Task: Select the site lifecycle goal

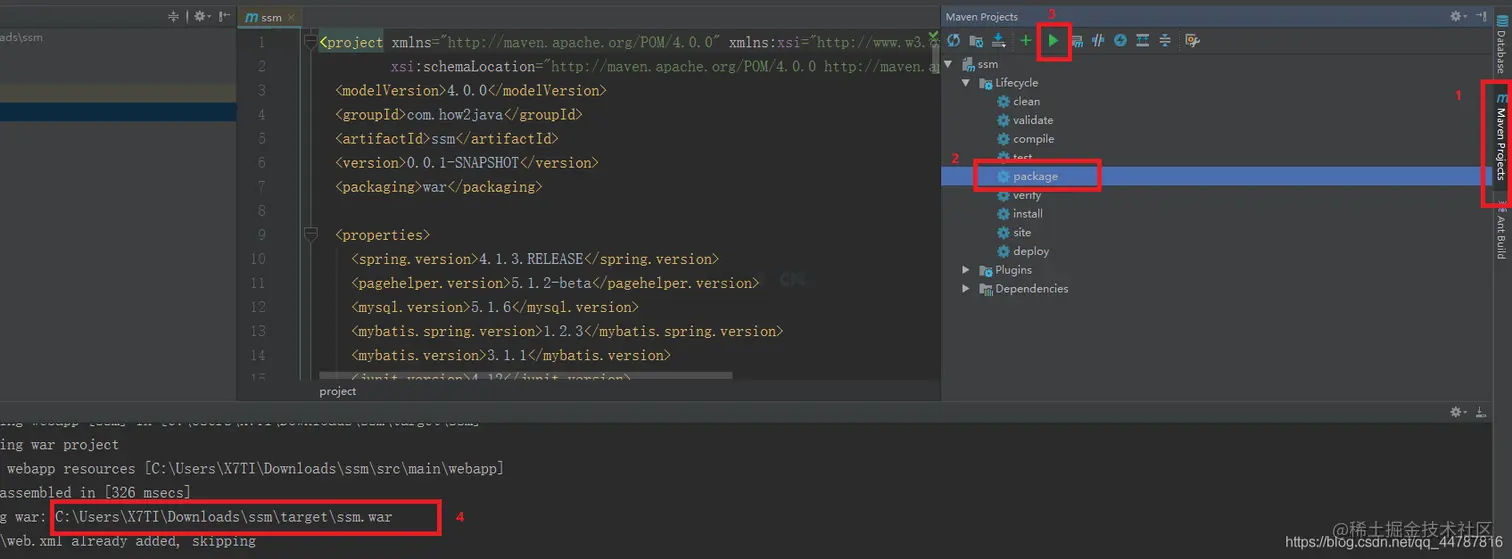Action: 1022,232
